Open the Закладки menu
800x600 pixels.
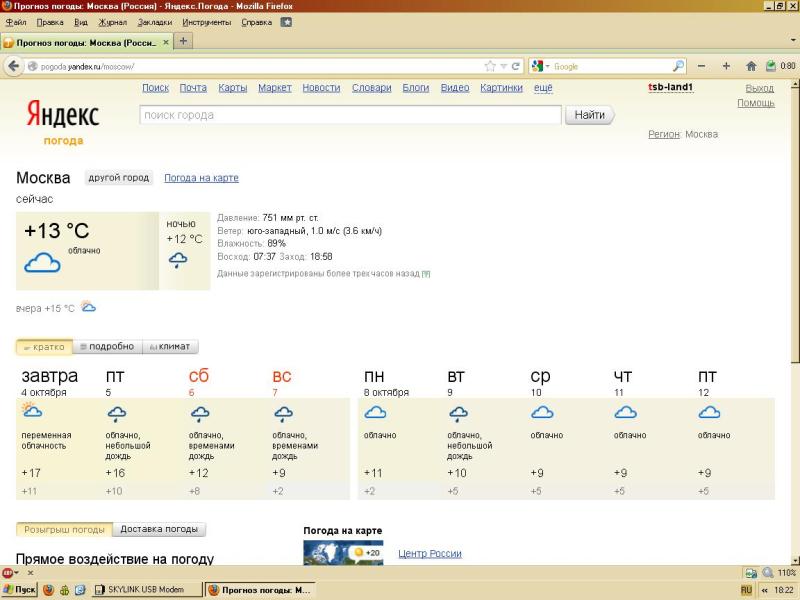click(x=154, y=21)
